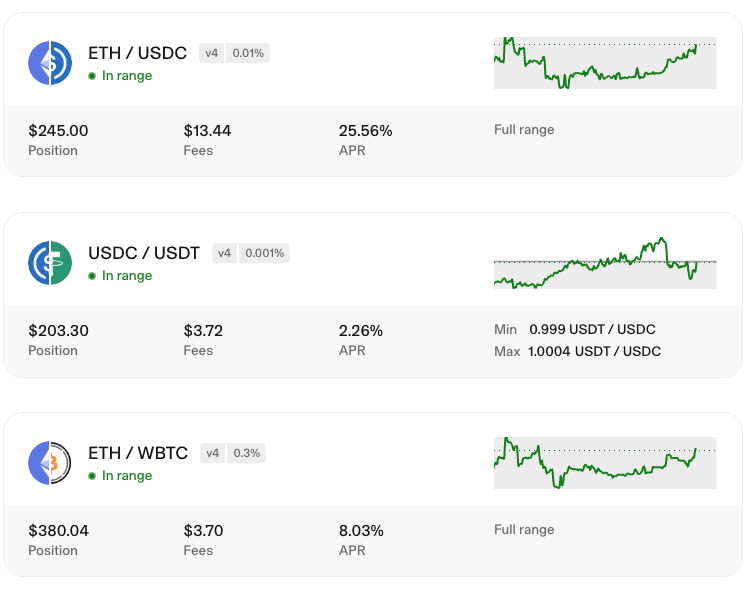Click the $13.44 fees value

pyautogui.click(x=207, y=131)
